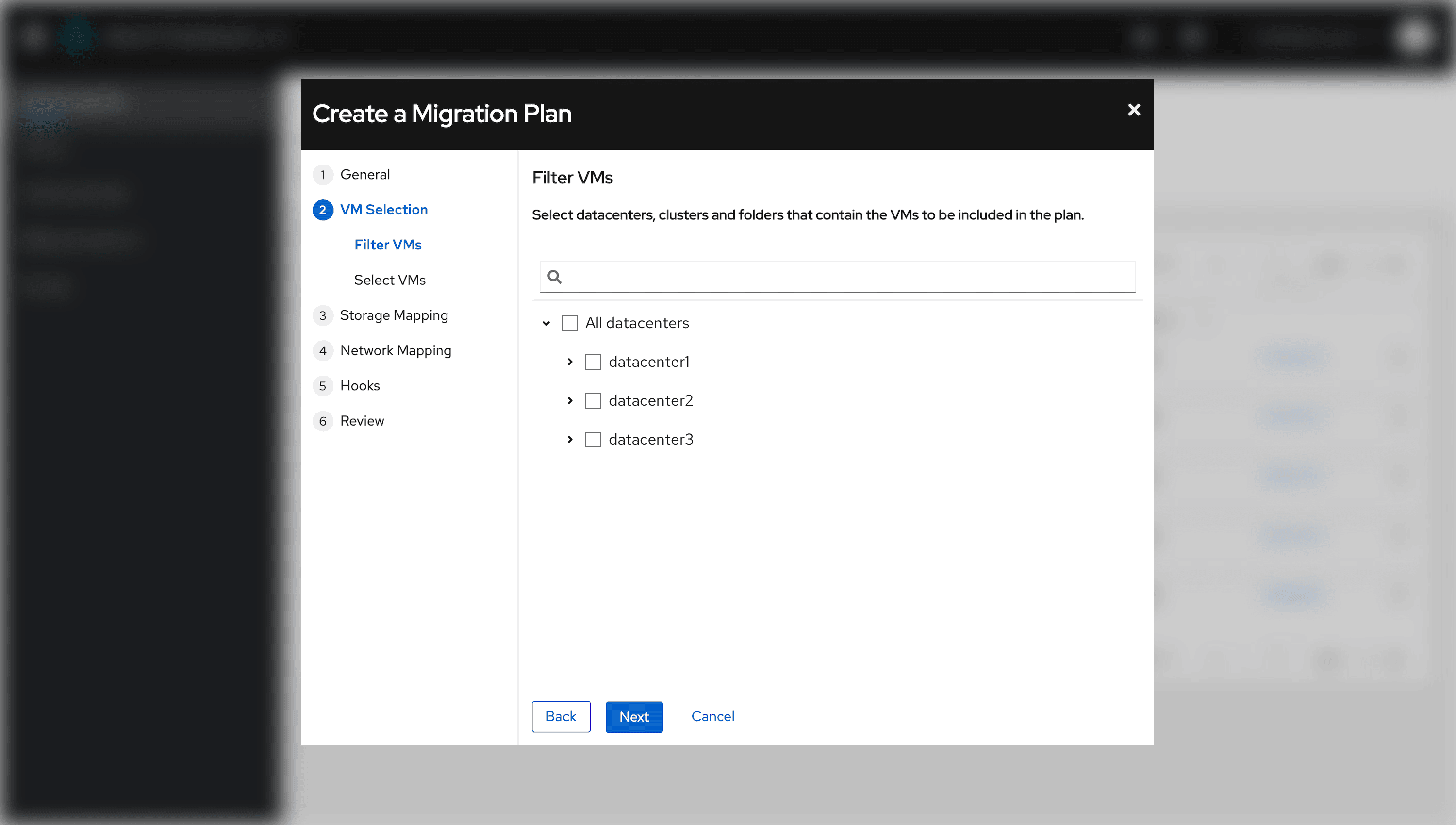Click the search magnifier icon
This screenshot has height=825, width=1456.
pos(555,277)
